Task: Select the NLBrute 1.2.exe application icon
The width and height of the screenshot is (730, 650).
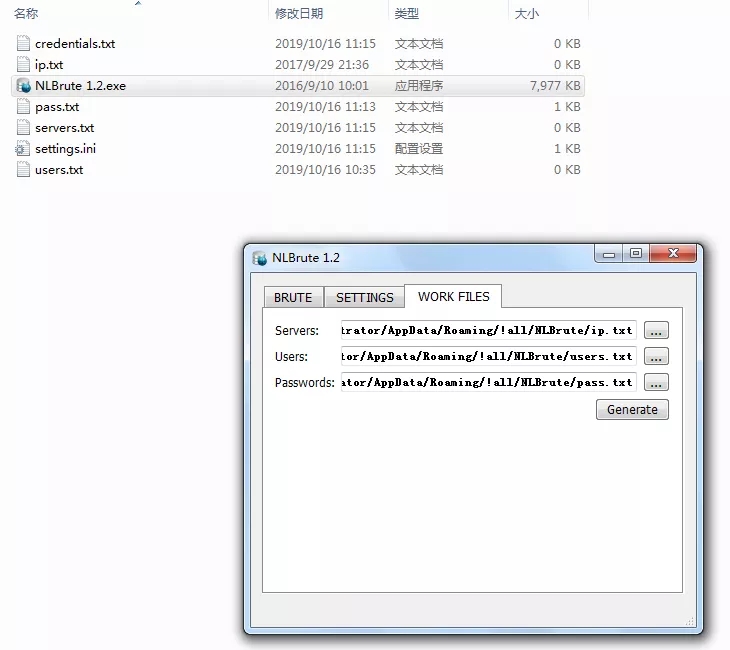Action: [24, 86]
